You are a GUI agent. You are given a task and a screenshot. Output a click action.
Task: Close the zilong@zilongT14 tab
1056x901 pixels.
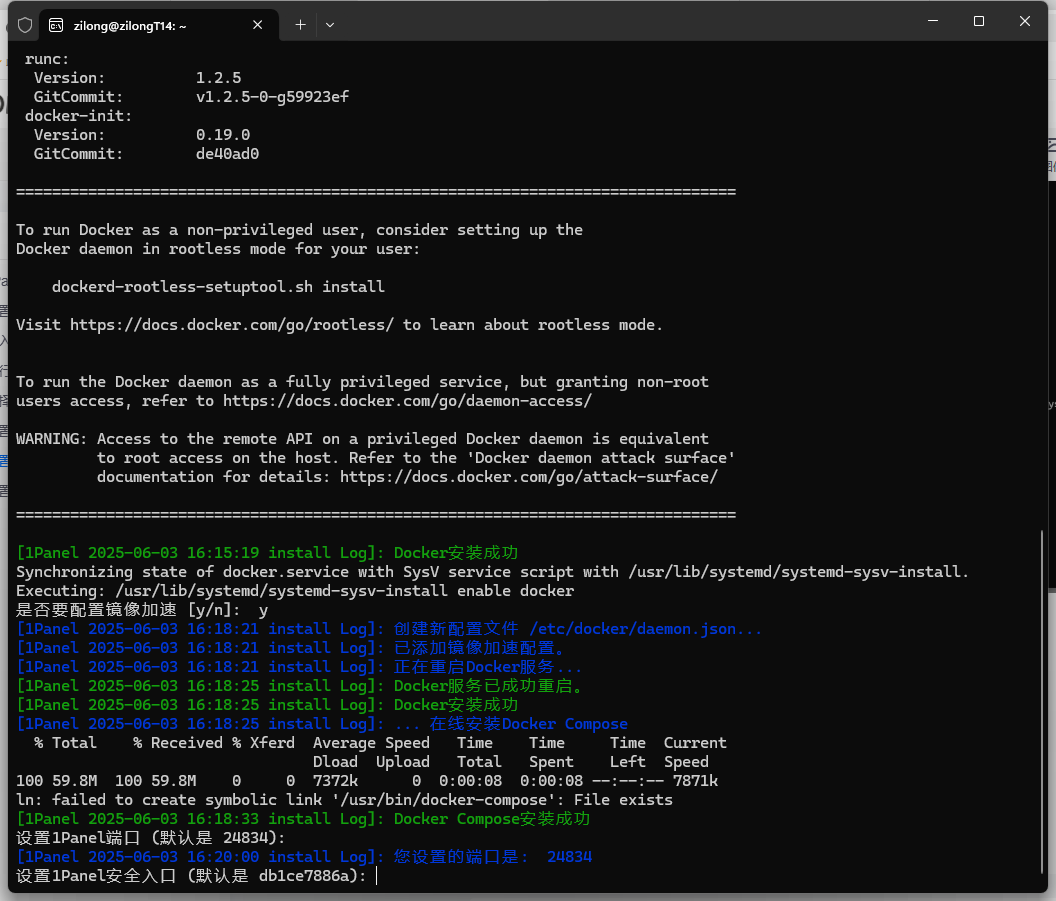(257, 25)
